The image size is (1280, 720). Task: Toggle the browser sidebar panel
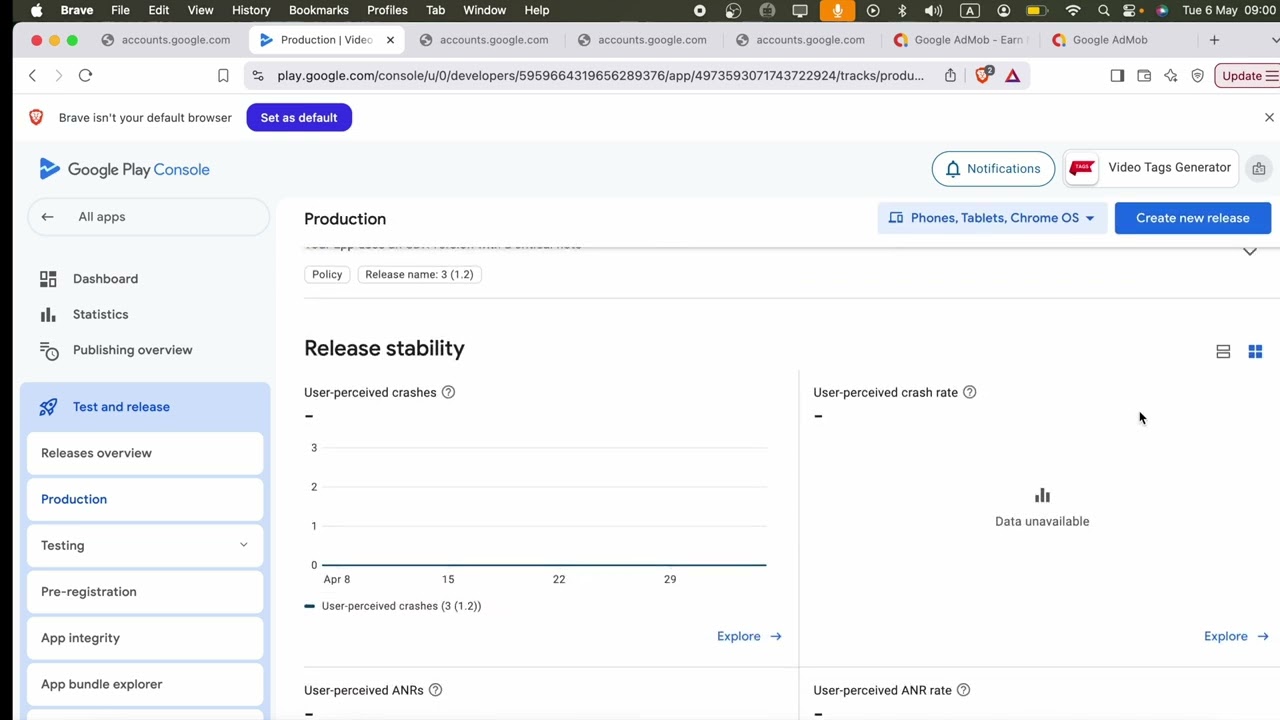click(1117, 75)
